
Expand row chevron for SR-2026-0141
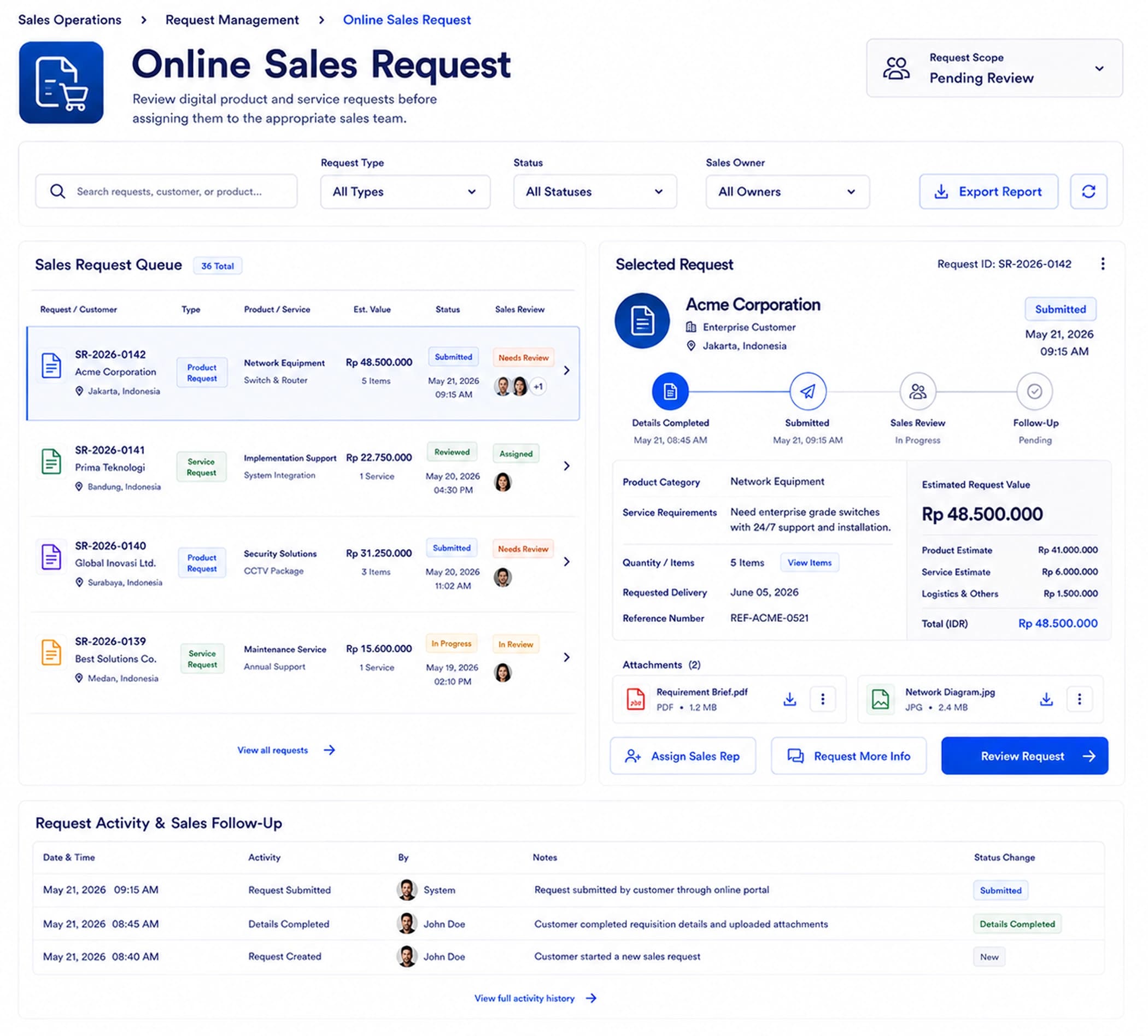click(566, 466)
